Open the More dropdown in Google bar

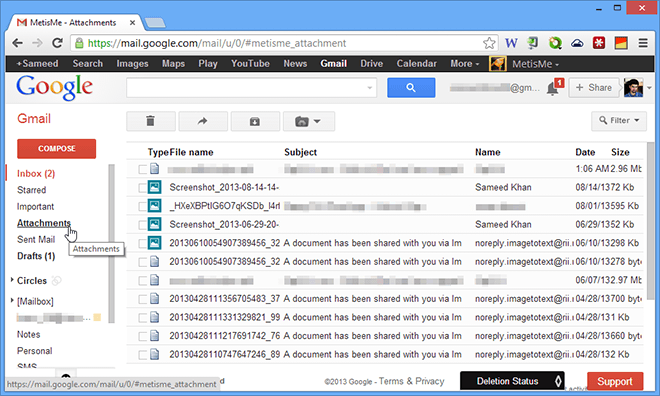(465, 64)
